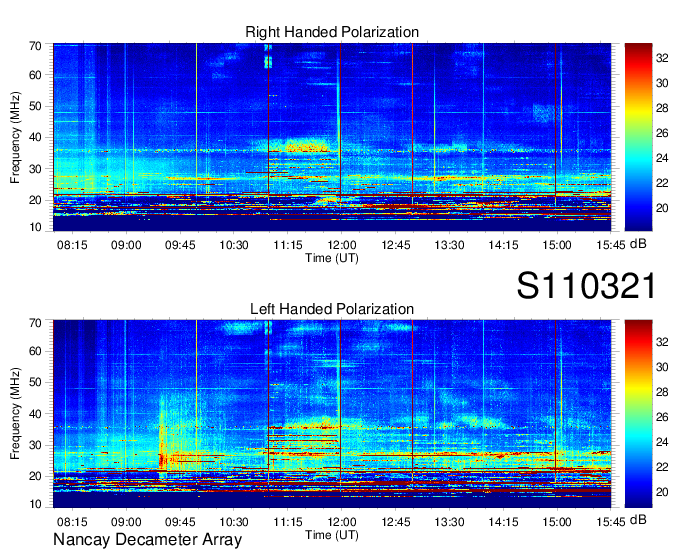The width and height of the screenshot is (680, 552).
Task: Click the 10:30 time tick under Left Handed plot
Action: click(x=234, y=522)
